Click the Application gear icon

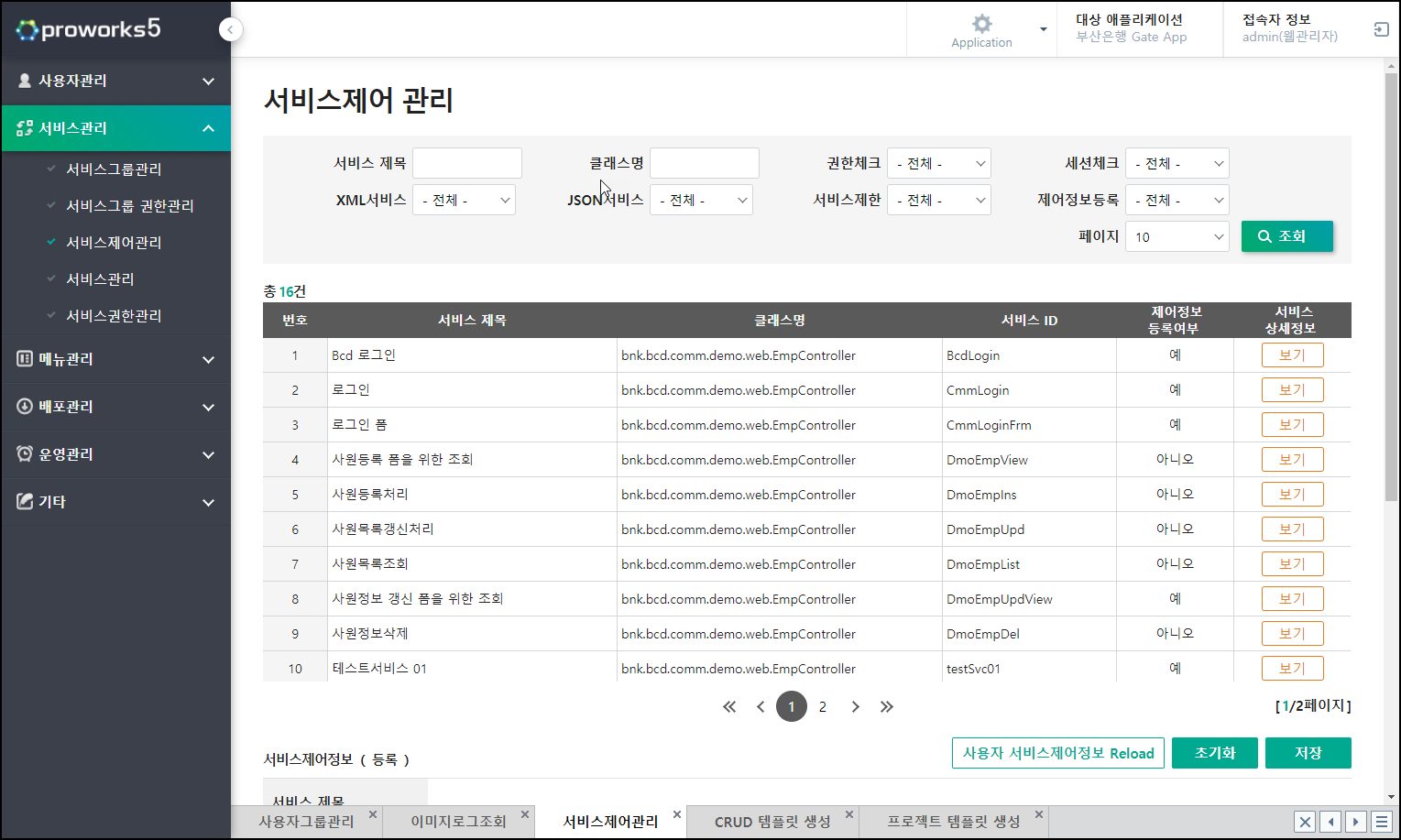pos(981,24)
